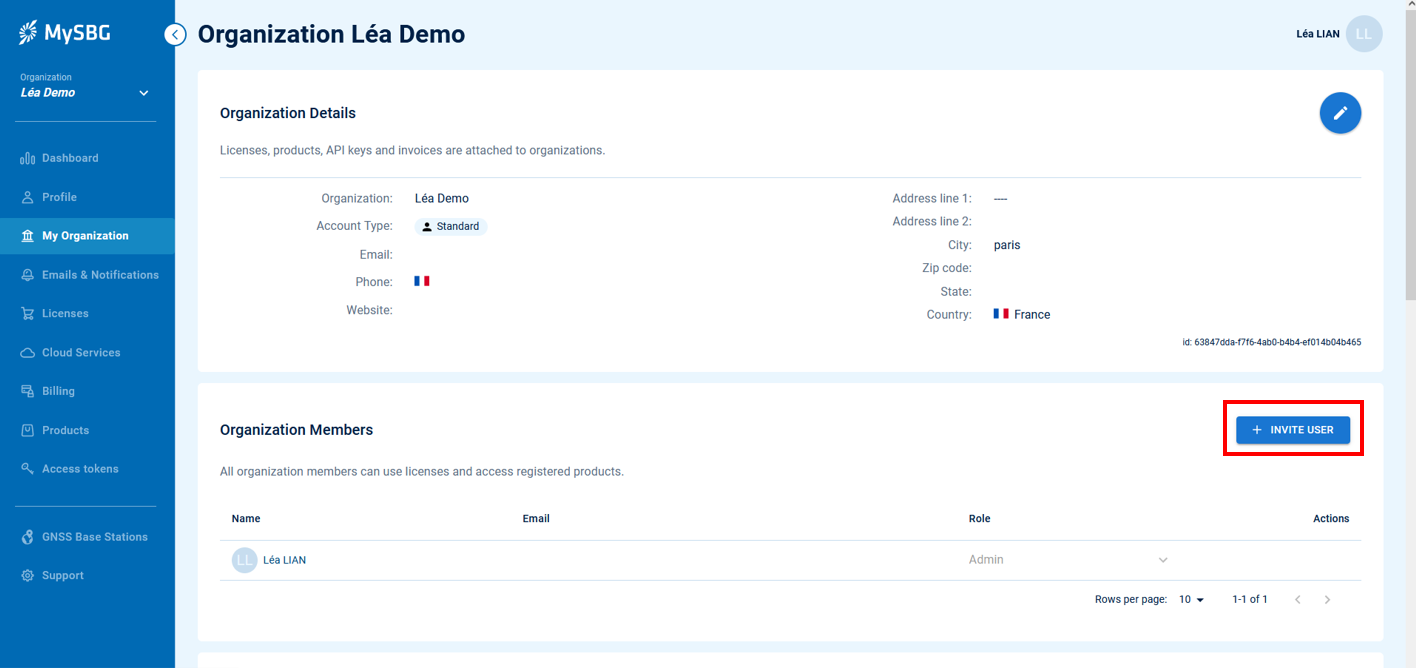
Task: Navigate to Billing section
Action: [58, 391]
